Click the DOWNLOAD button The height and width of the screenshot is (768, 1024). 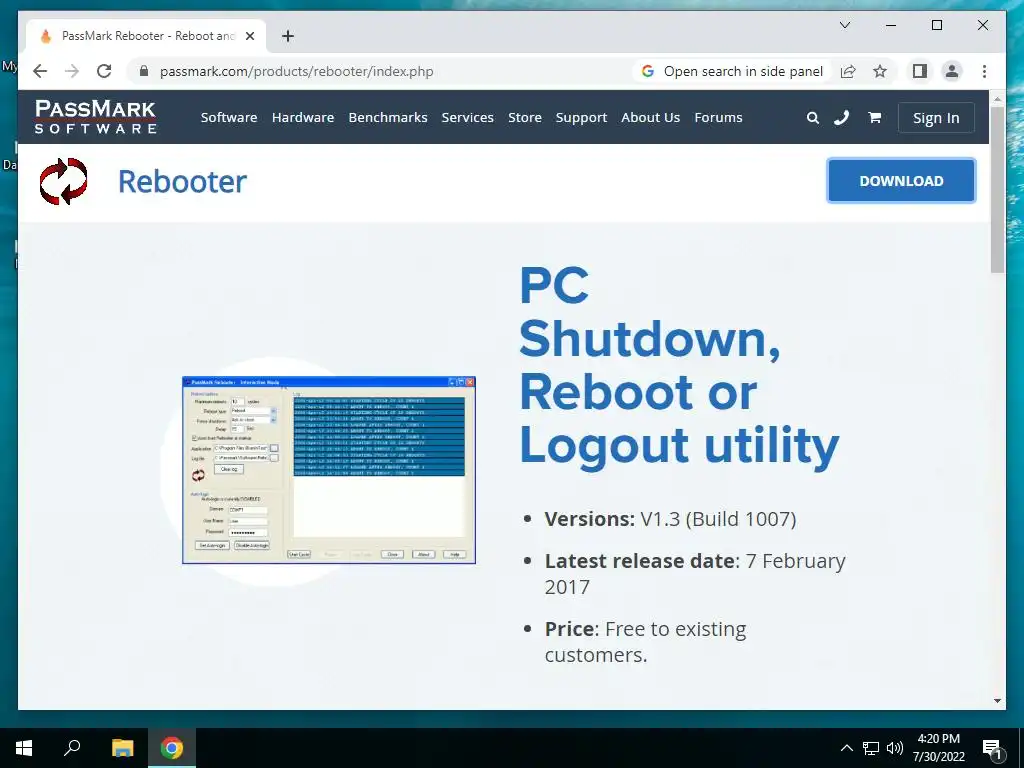[x=901, y=181]
